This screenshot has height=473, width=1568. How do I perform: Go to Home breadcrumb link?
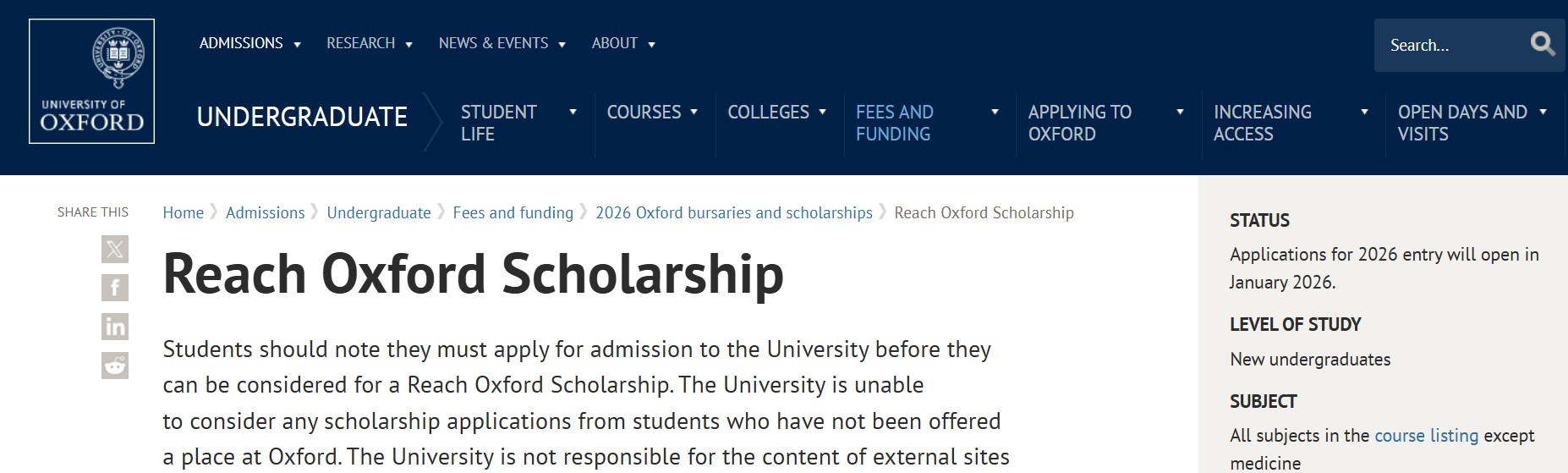183,212
